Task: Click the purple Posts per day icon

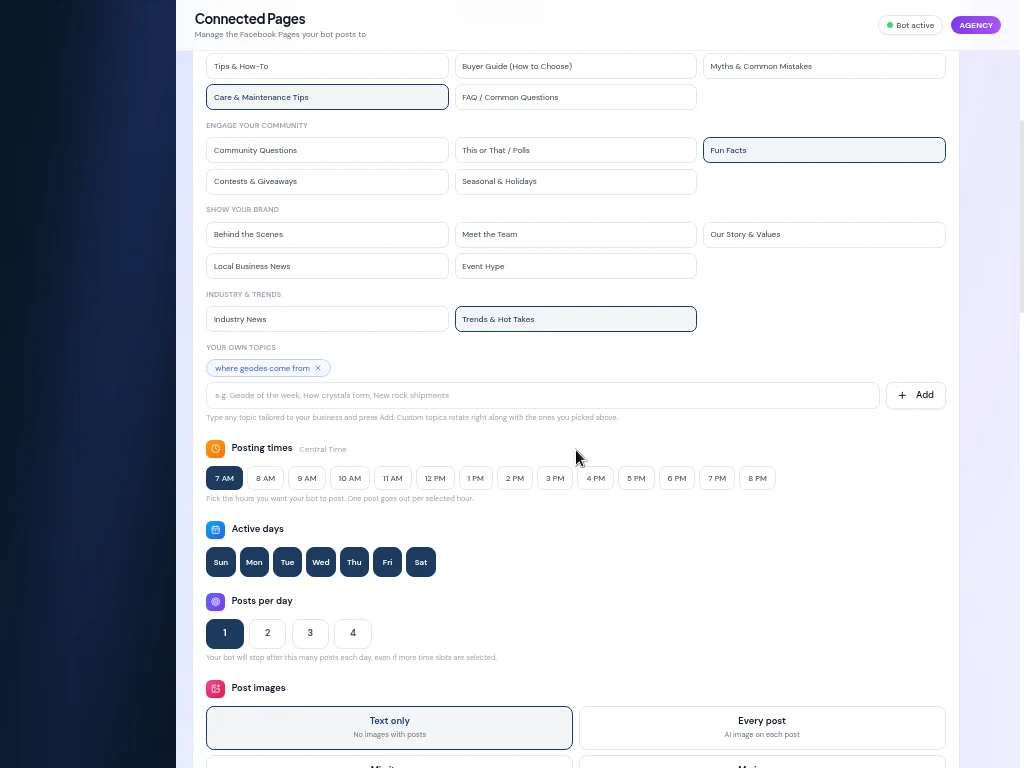Action: coord(216,601)
